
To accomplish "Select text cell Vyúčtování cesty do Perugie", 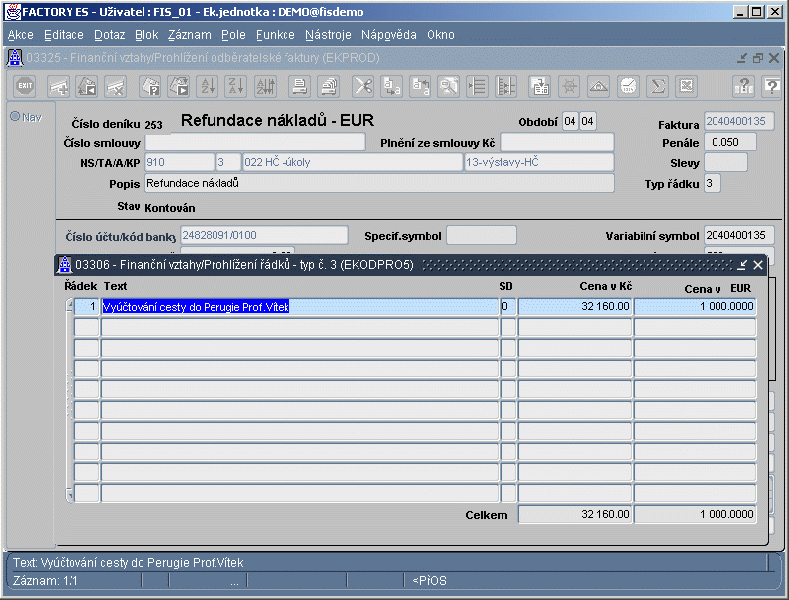I will coord(300,307).
